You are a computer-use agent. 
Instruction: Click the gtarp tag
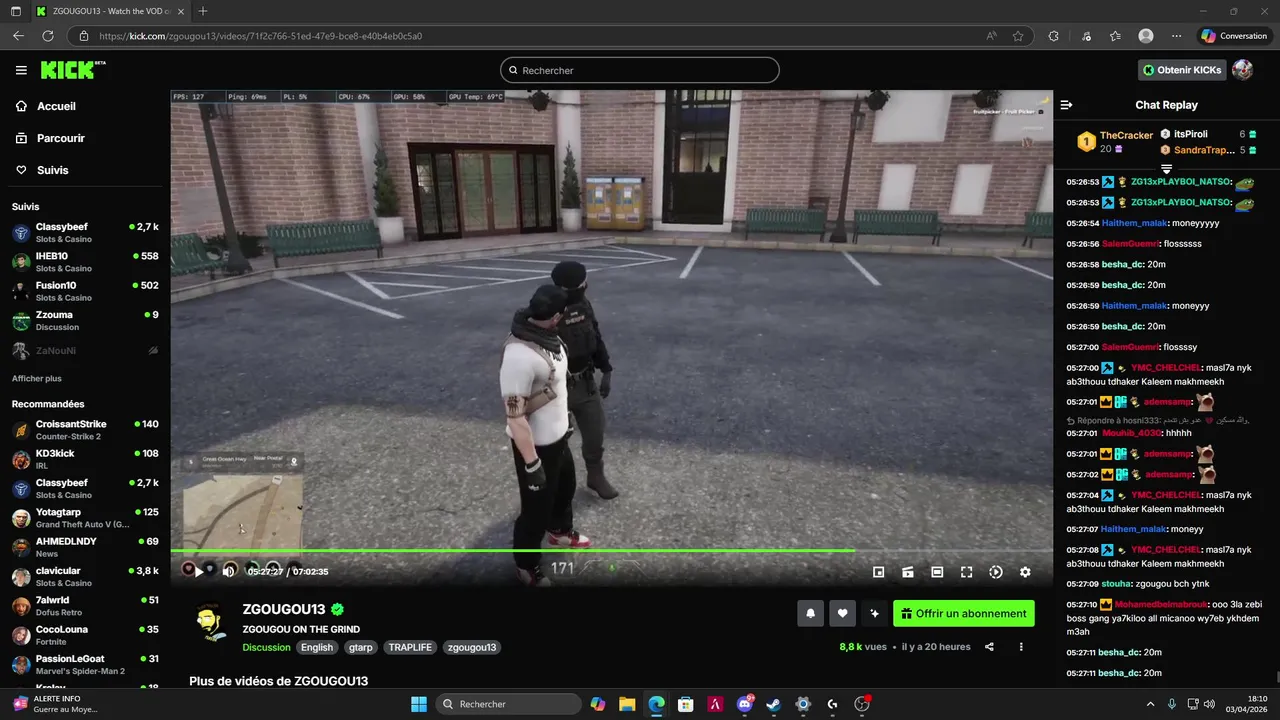tap(360, 647)
